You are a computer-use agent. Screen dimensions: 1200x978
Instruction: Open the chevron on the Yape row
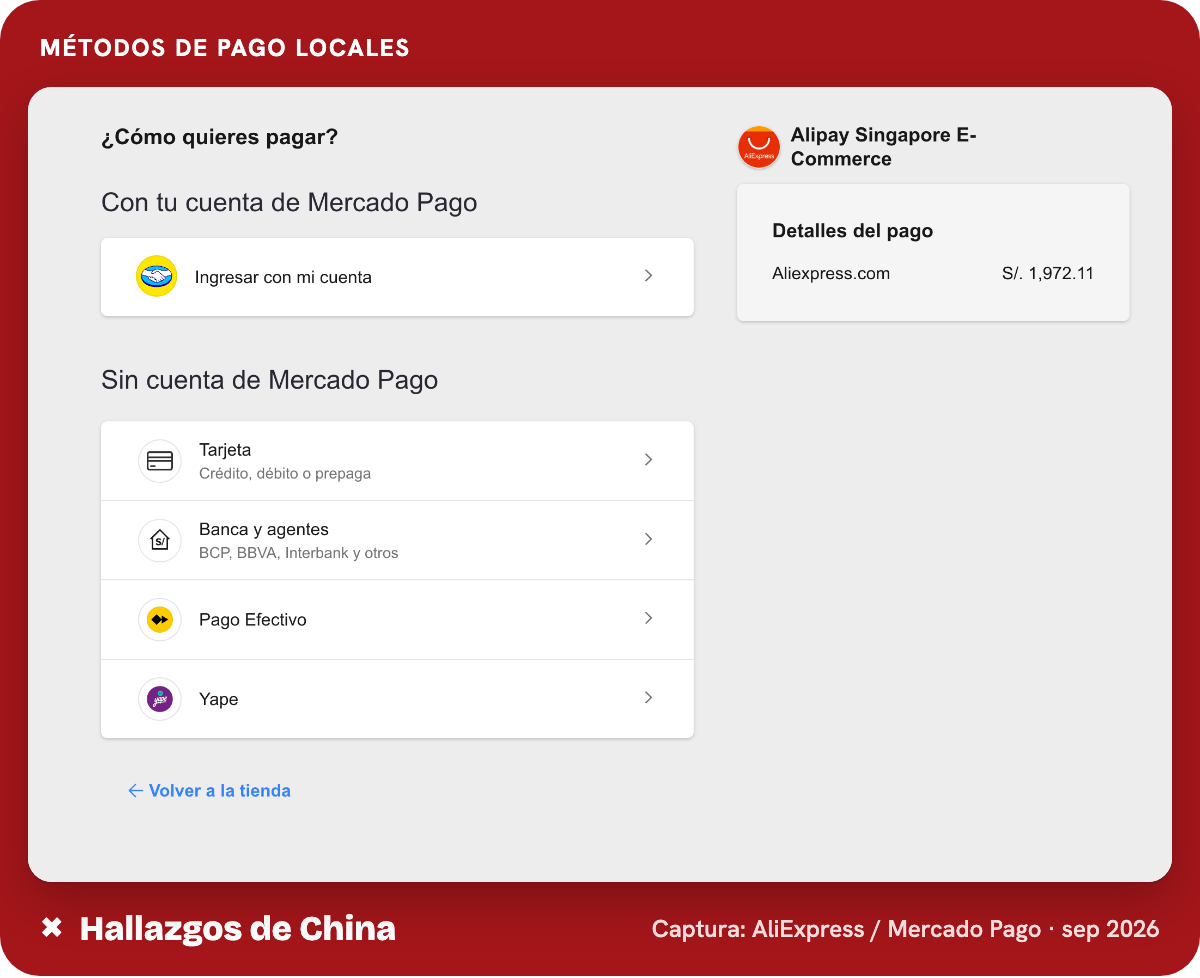pyautogui.click(x=649, y=698)
